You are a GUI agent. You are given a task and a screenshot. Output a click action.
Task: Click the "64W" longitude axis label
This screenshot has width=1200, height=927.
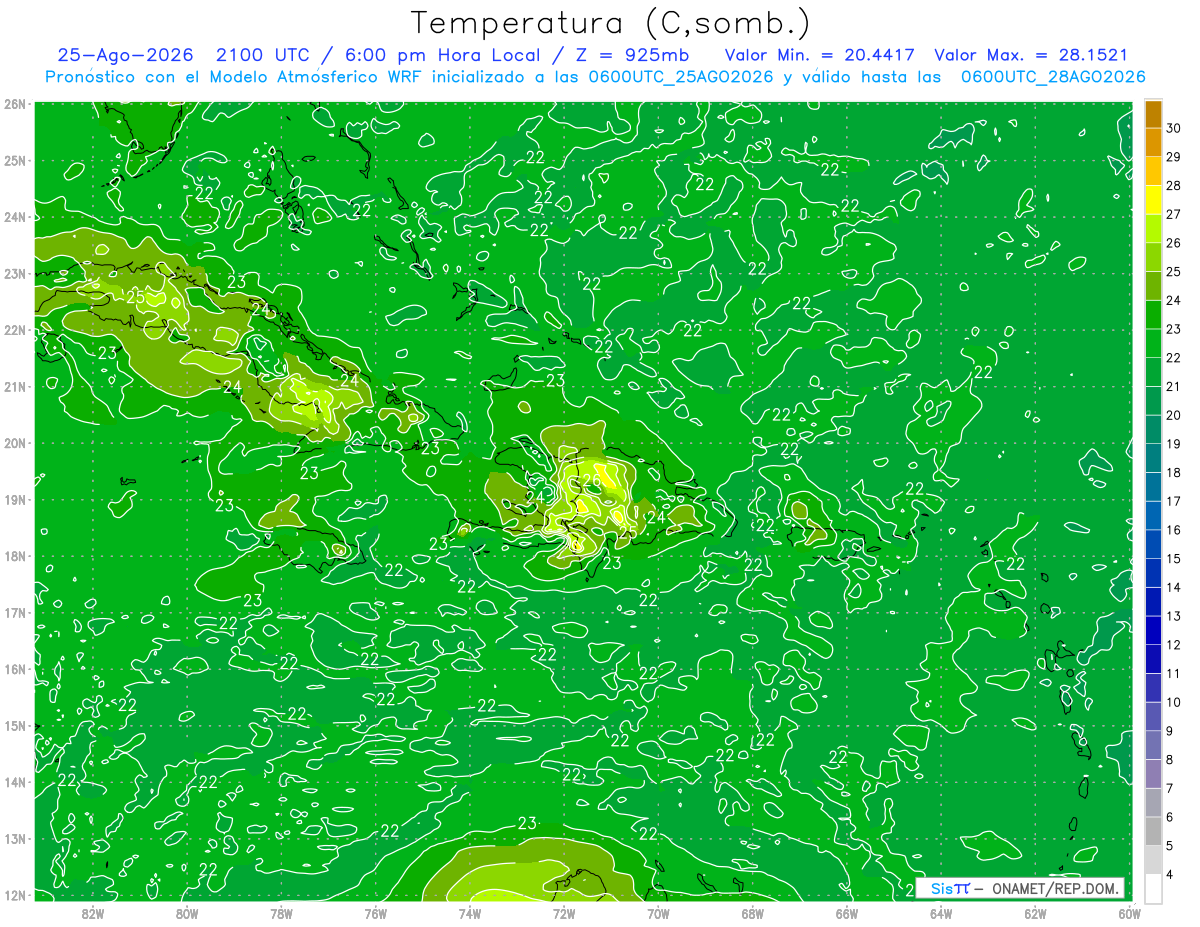coord(941,913)
